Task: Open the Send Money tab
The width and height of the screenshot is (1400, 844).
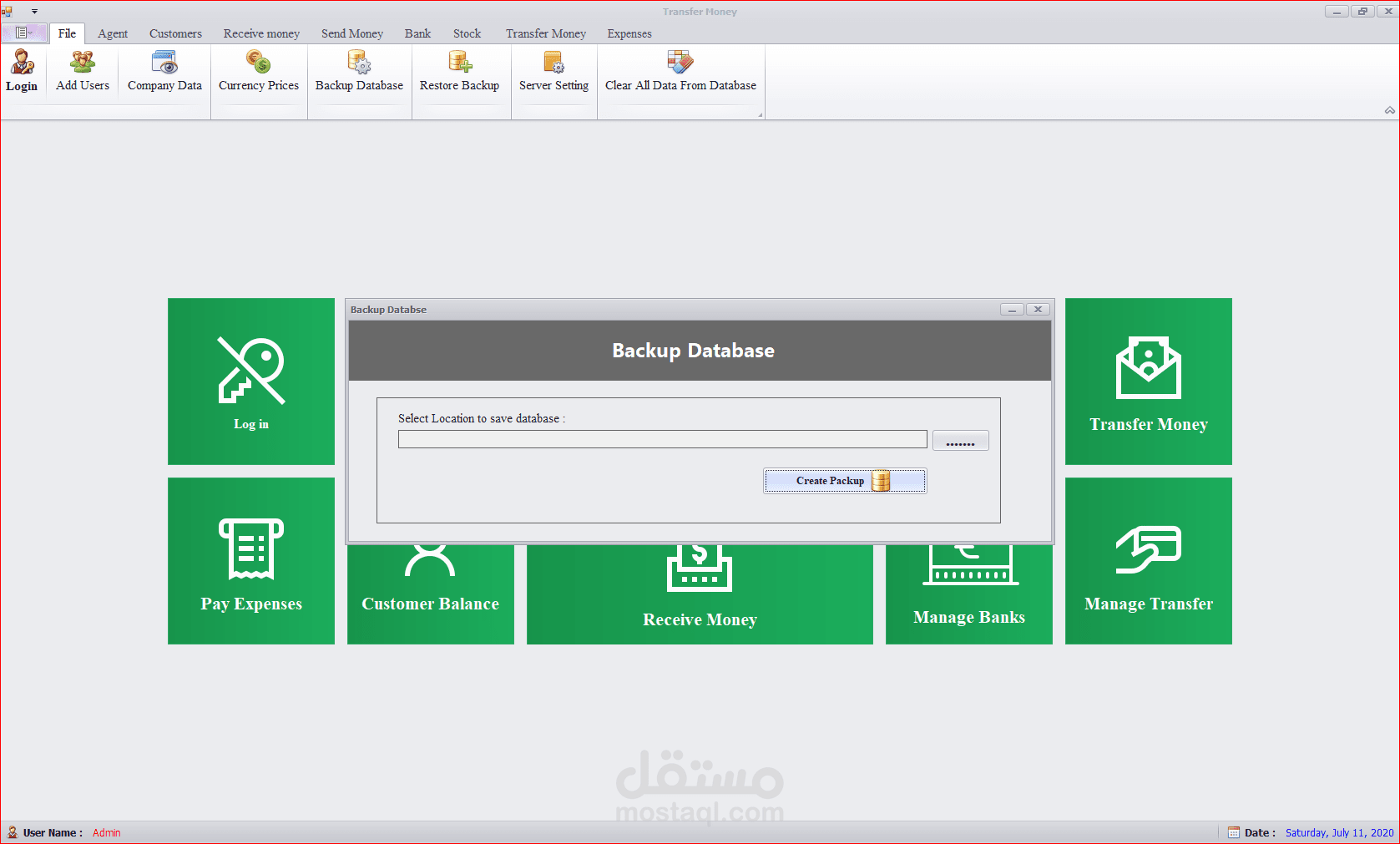Action: click(352, 33)
